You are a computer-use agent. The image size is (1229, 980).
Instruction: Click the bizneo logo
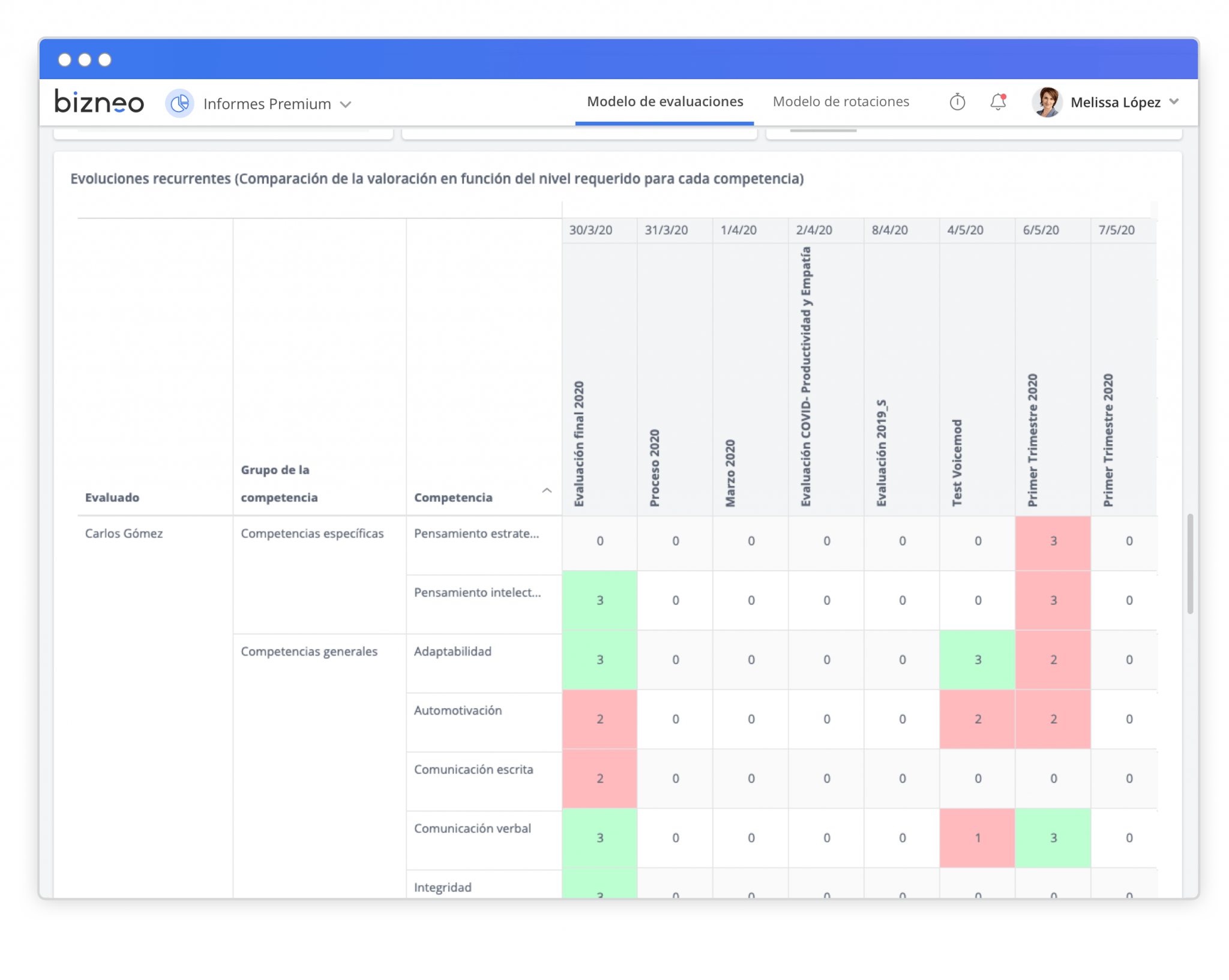99,102
